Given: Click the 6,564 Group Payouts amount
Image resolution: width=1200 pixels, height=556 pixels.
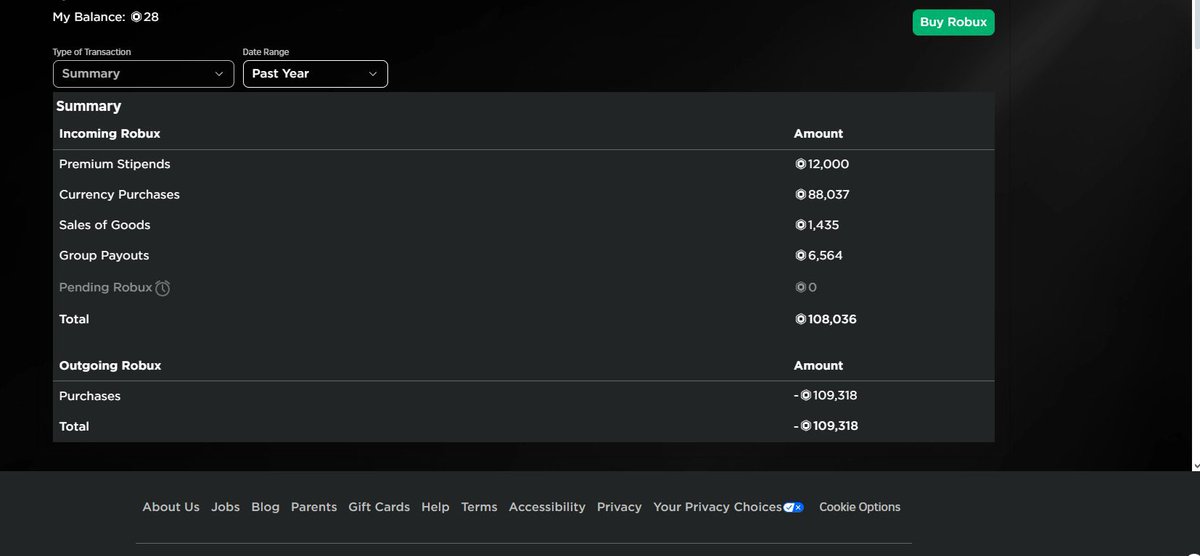Looking at the screenshot, I should coord(819,256).
